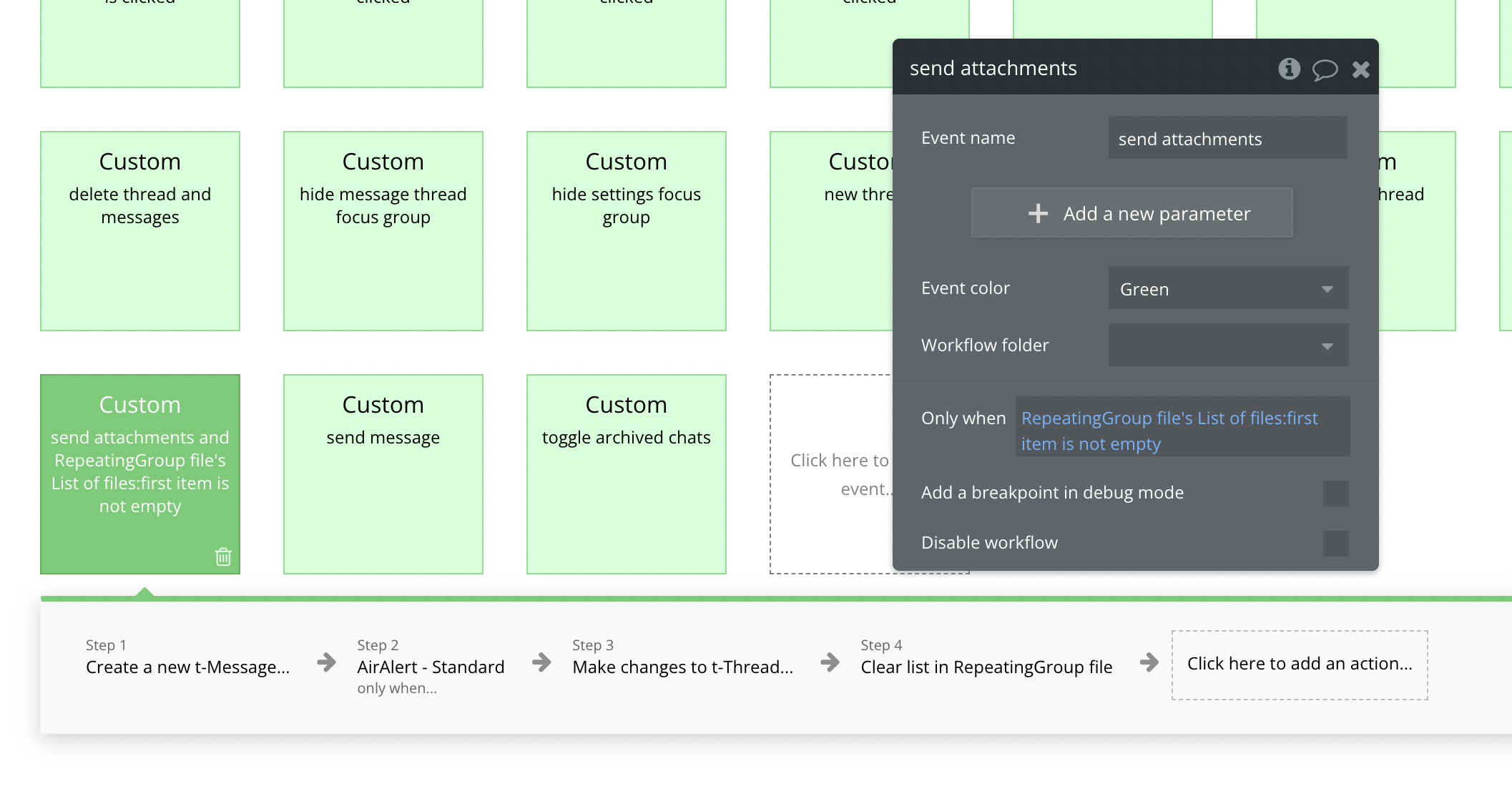Viewport: 1512px width, 804px height.
Task: Click the info icon in panel header
Action: tap(1289, 69)
